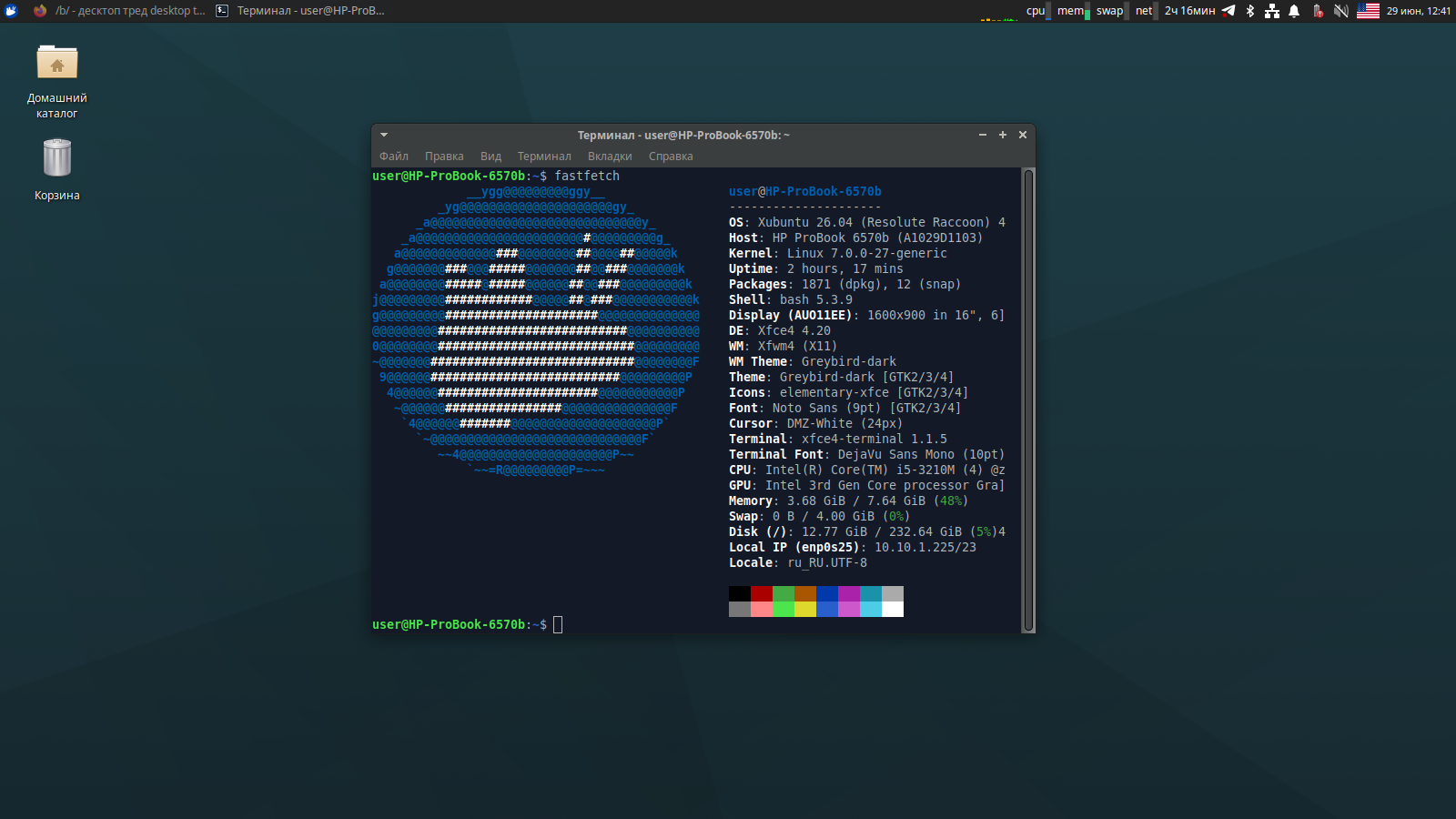Click the muted volume speaker icon
This screenshot has height=819, width=1456.
(1340, 11)
